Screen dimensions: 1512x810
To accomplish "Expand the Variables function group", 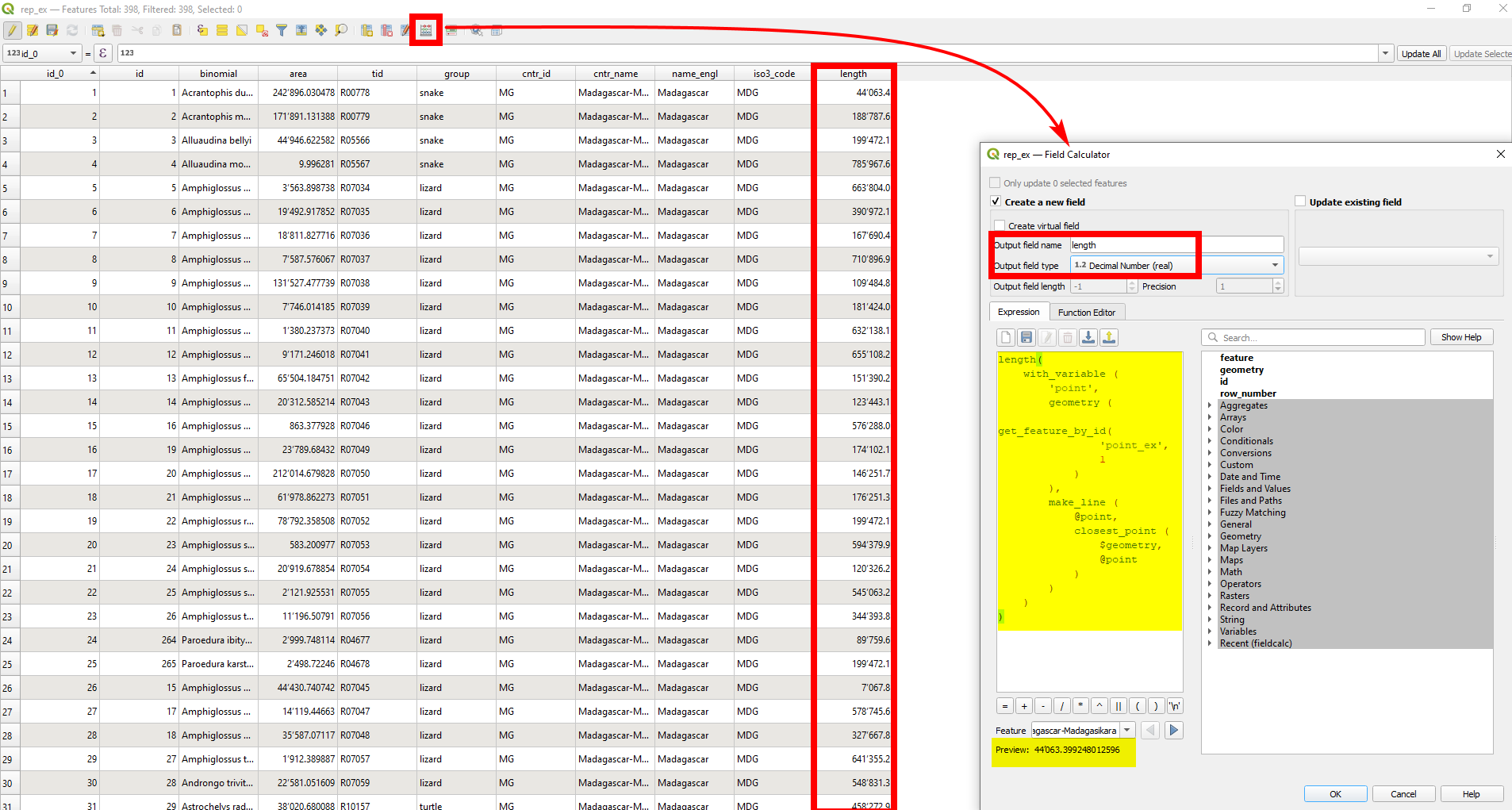I will point(1210,631).
